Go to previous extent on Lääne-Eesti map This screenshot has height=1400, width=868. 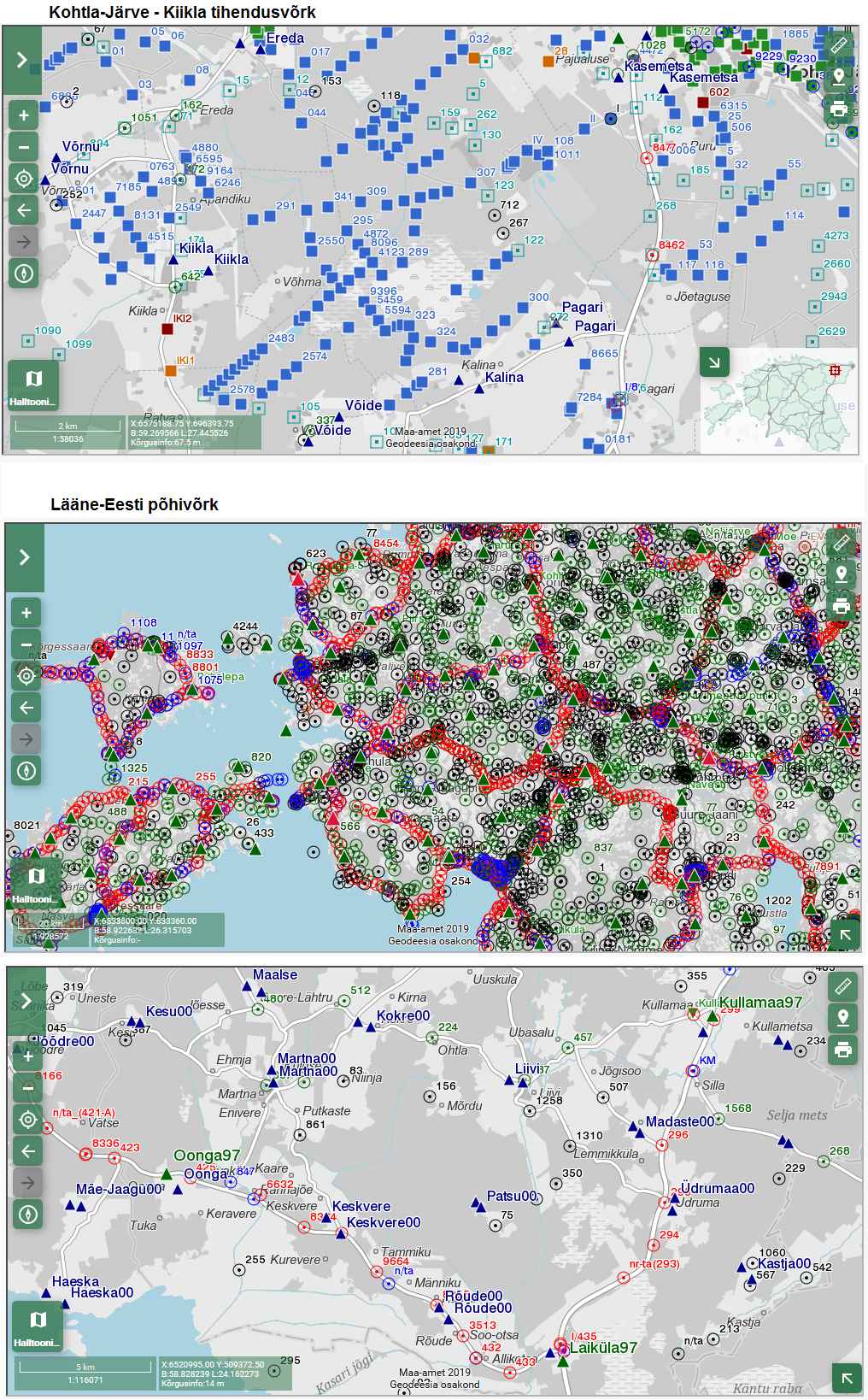coord(26,708)
